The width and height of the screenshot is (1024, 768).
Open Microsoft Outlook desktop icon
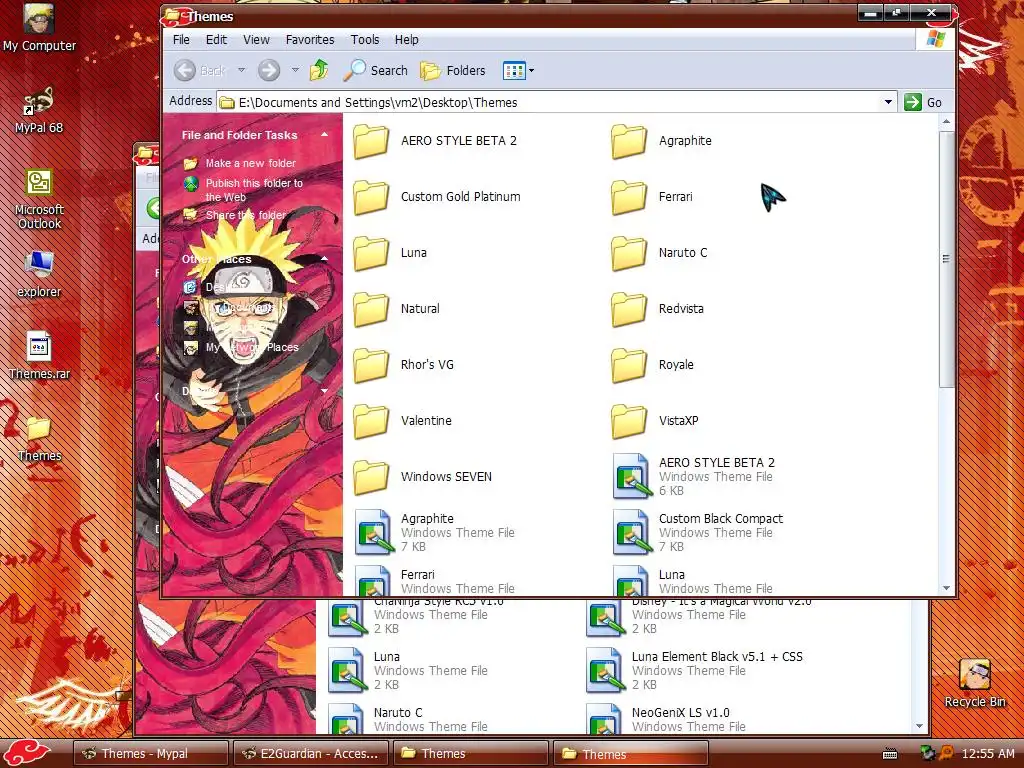(39, 199)
